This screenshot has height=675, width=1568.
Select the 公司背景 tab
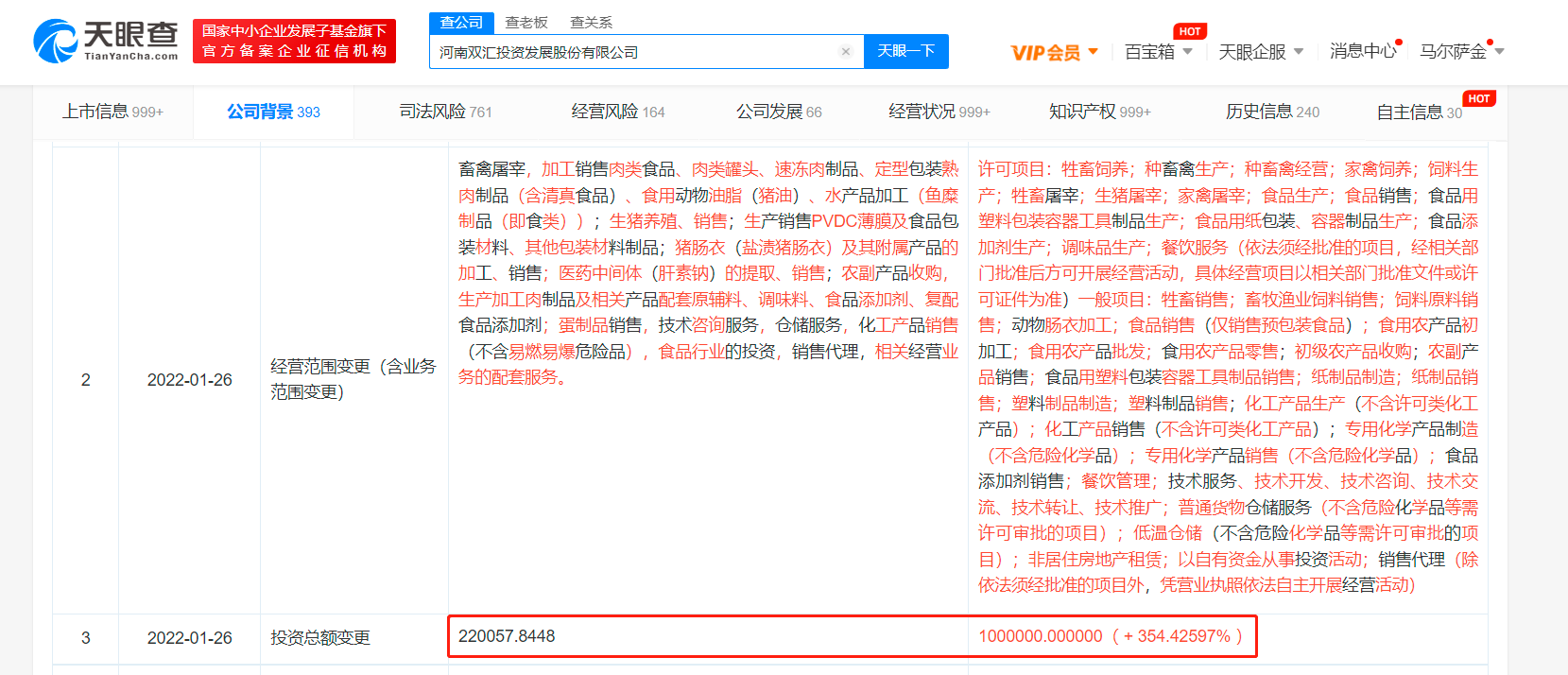click(273, 112)
